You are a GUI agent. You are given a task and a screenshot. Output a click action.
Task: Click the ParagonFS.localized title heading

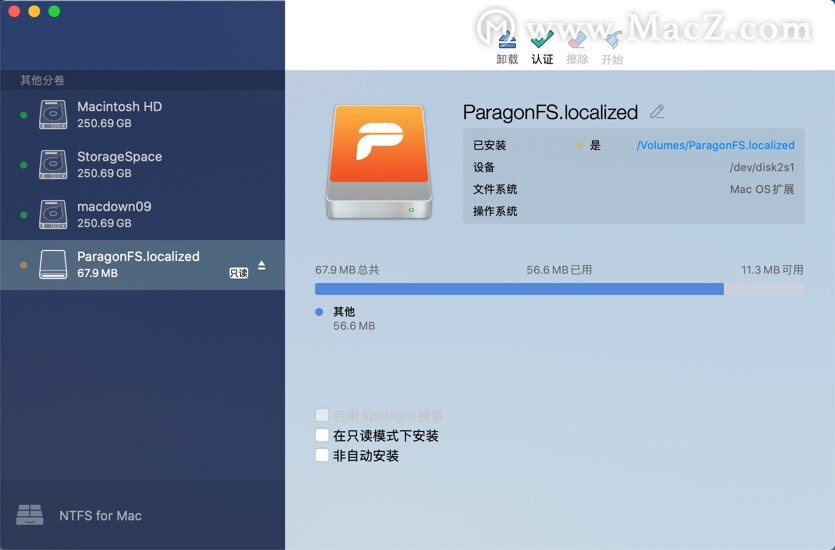pyautogui.click(x=550, y=112)
